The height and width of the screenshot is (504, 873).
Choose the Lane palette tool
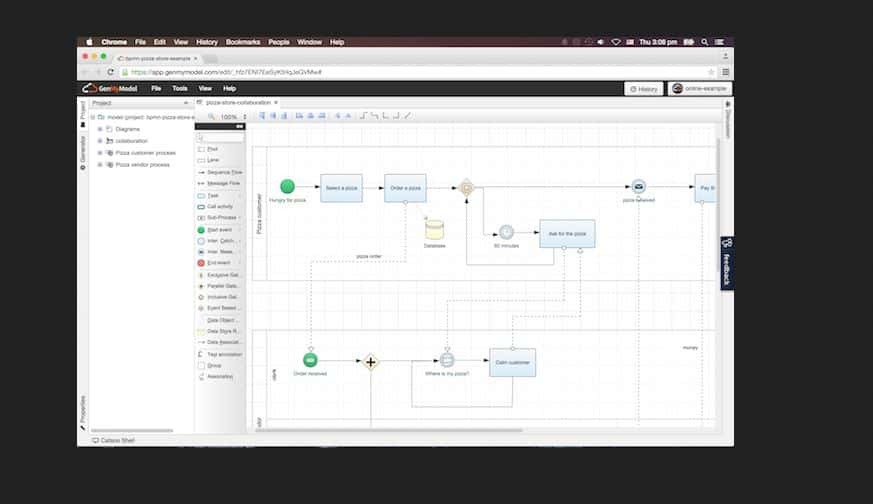click(x=212, y=160)
